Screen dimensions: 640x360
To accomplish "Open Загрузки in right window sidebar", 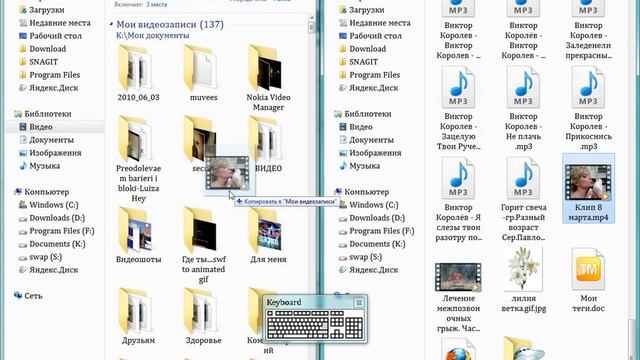I will (361, 10).
